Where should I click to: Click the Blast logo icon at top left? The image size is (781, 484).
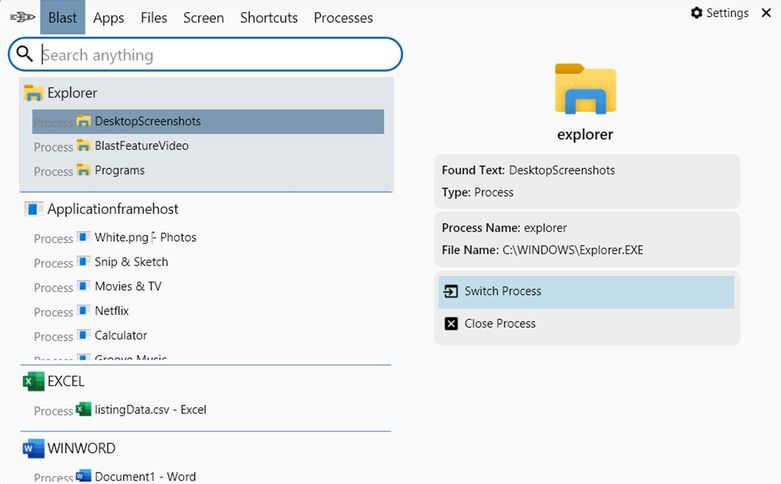point(20,17)
